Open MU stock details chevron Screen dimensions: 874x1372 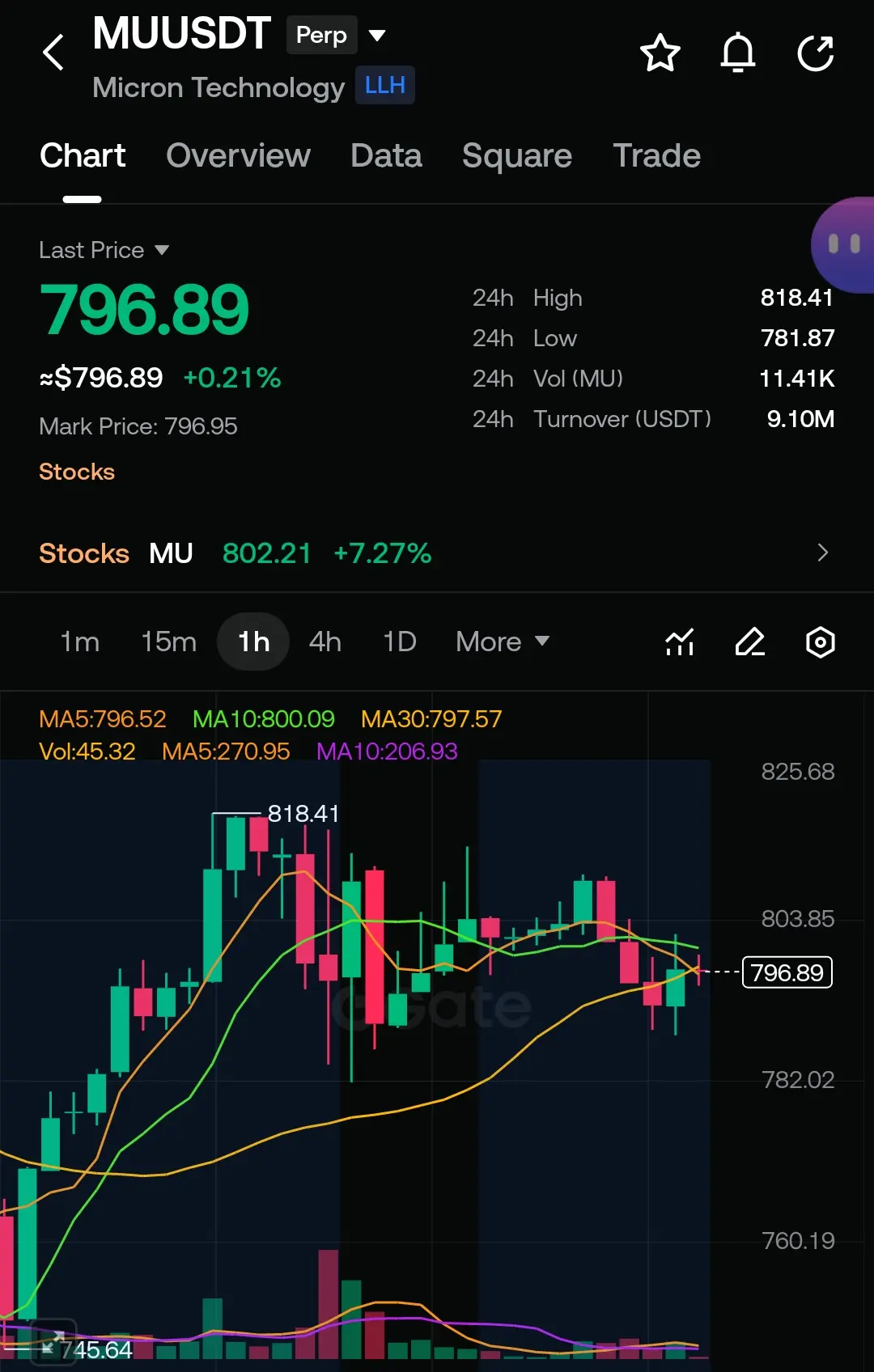point(822,553)
